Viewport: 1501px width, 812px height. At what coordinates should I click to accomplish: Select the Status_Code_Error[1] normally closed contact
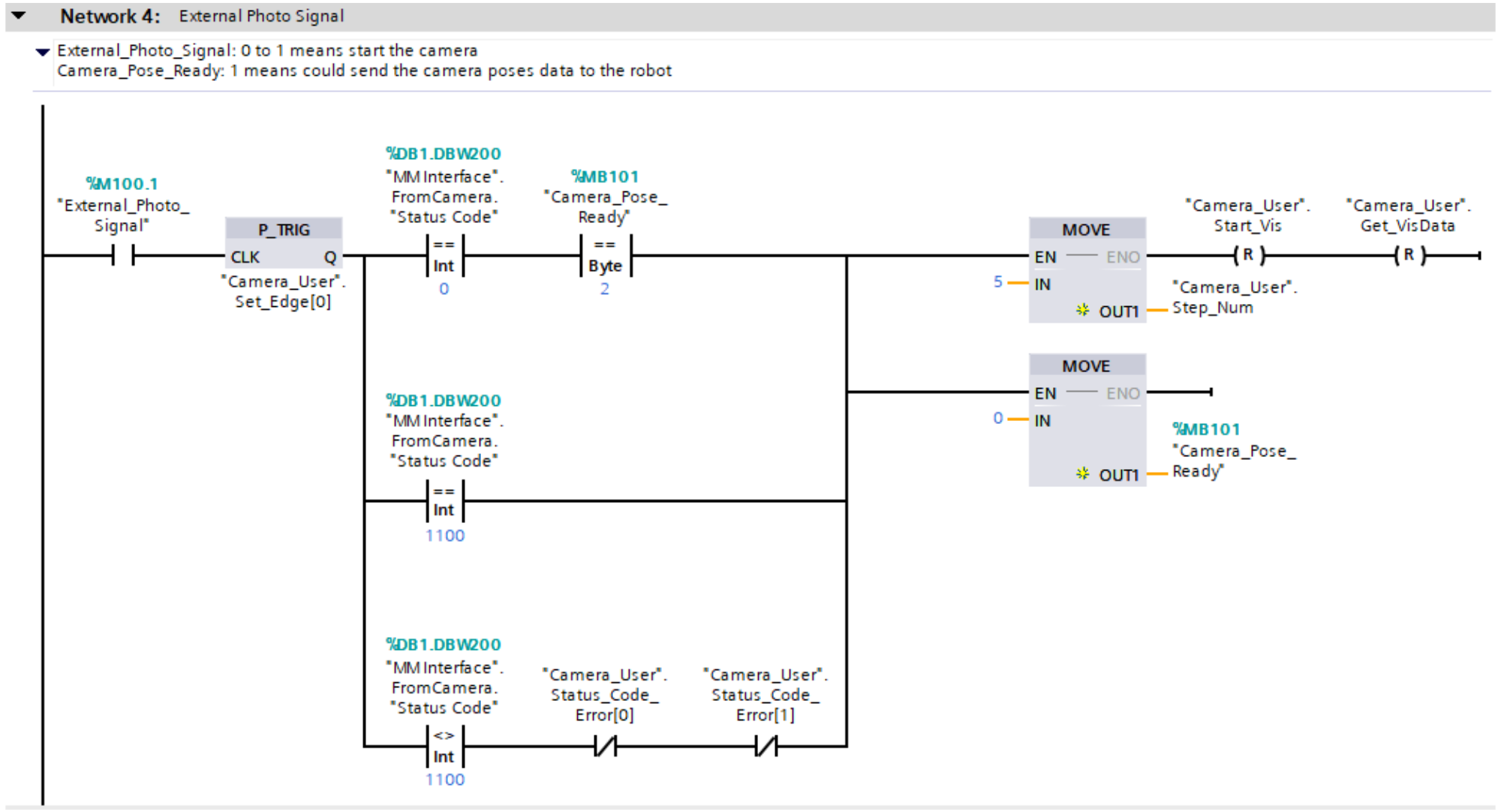[x=766, y=746]
